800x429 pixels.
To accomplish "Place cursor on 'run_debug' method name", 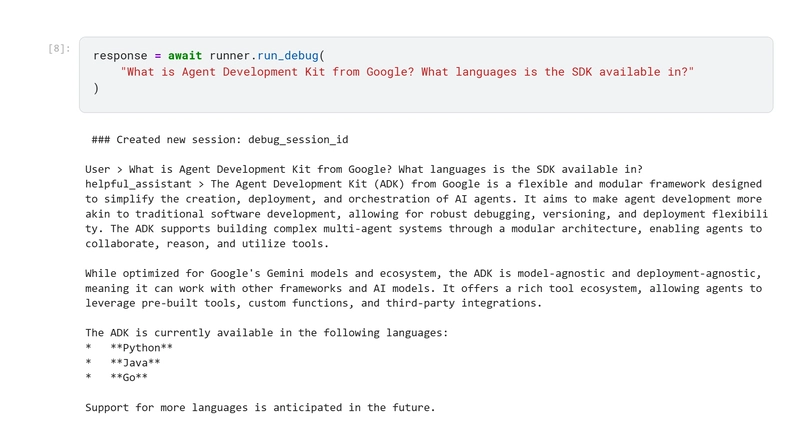I will coord(289,56).
